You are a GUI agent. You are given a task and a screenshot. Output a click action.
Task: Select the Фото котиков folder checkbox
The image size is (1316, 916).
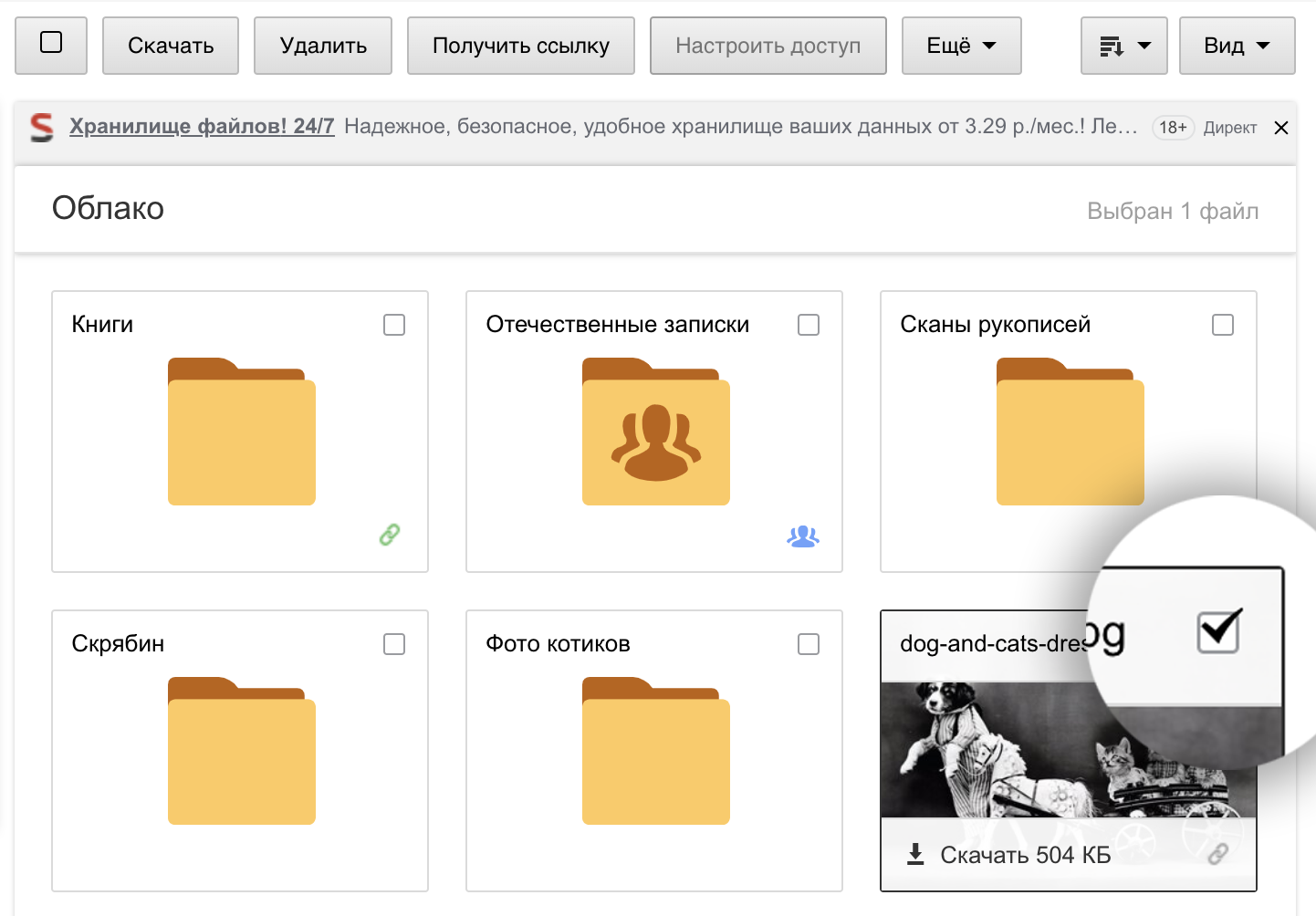pyautogui.click(x=809, y=644)
